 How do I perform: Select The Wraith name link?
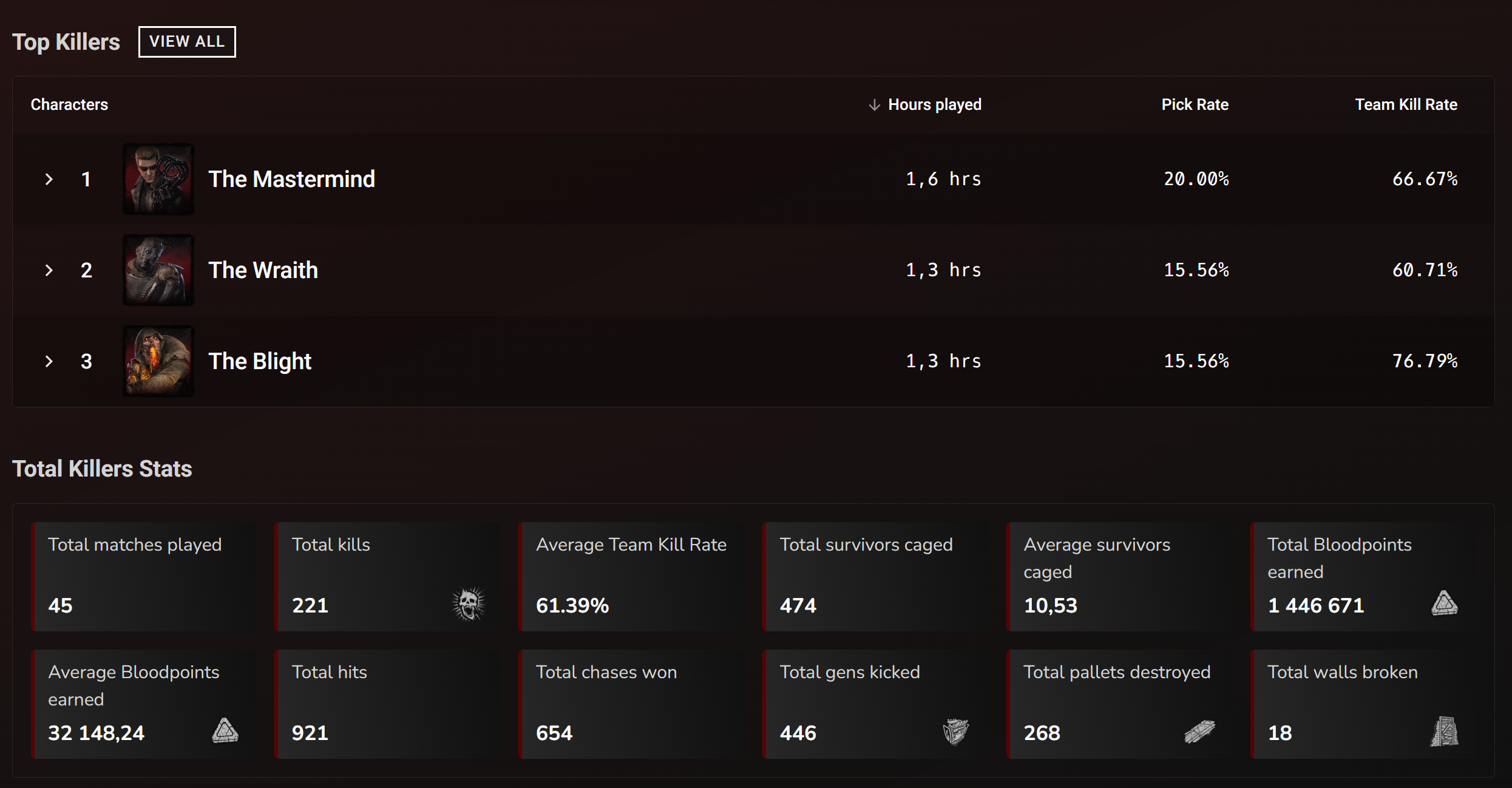[263, 270]
